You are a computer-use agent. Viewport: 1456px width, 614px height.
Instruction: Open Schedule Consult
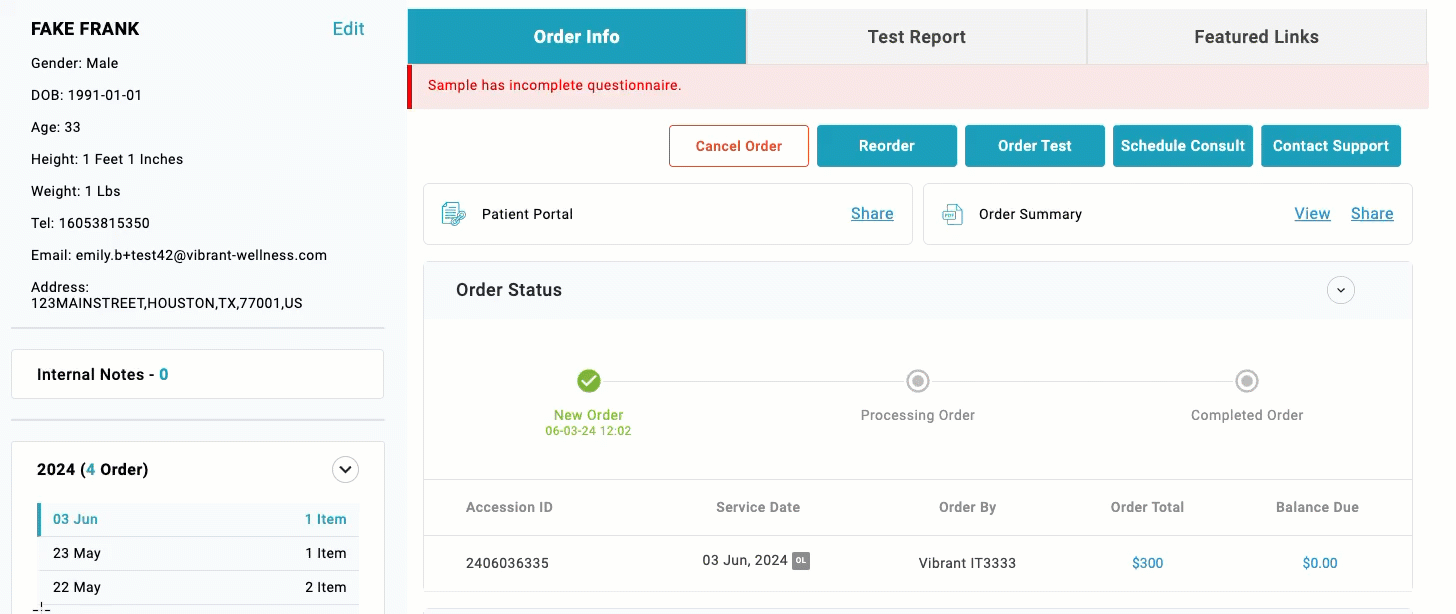tap(1182, 146)
